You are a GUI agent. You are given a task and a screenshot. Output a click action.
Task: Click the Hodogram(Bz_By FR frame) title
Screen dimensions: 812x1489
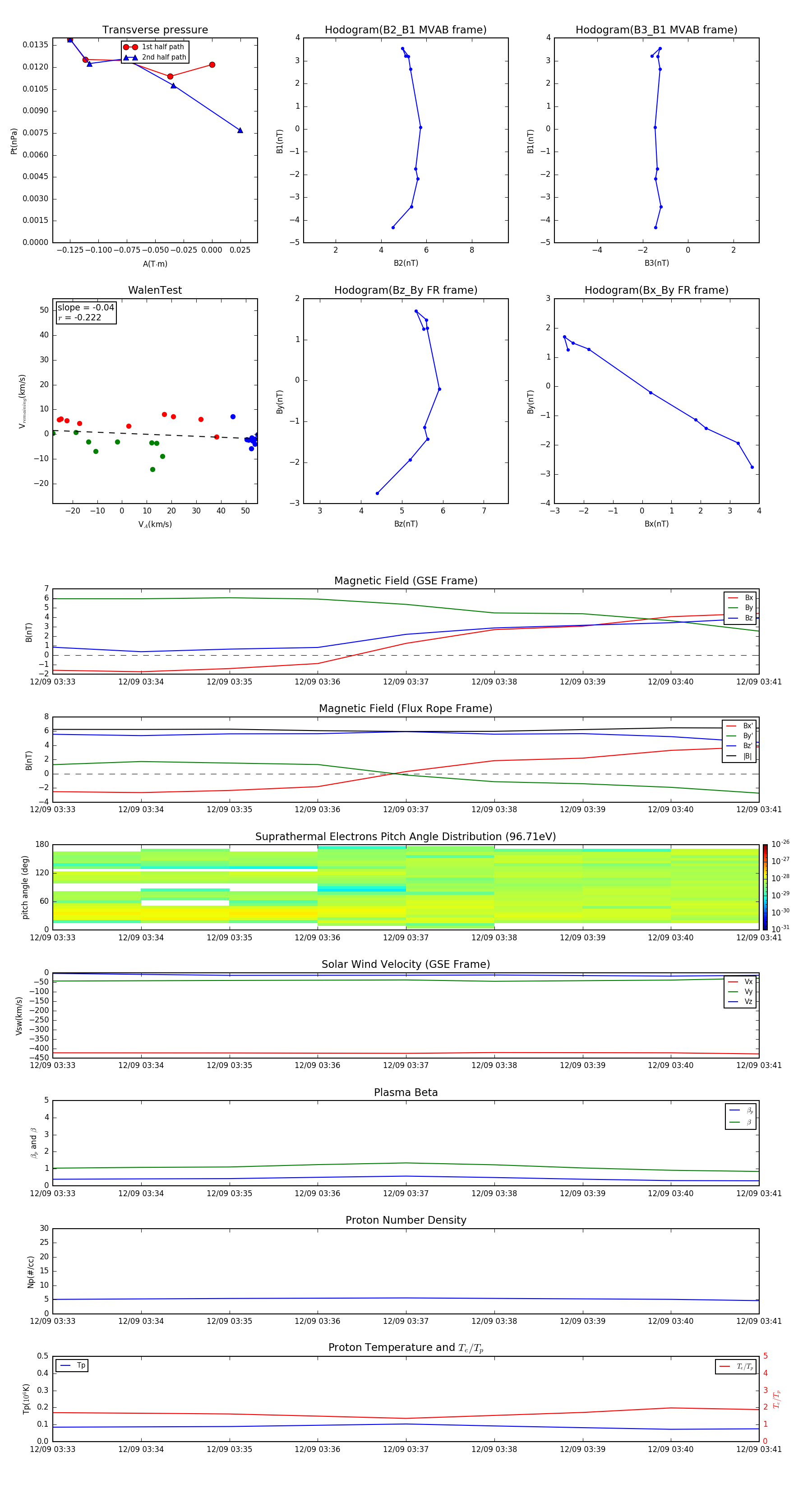click(x=406, y=290)
